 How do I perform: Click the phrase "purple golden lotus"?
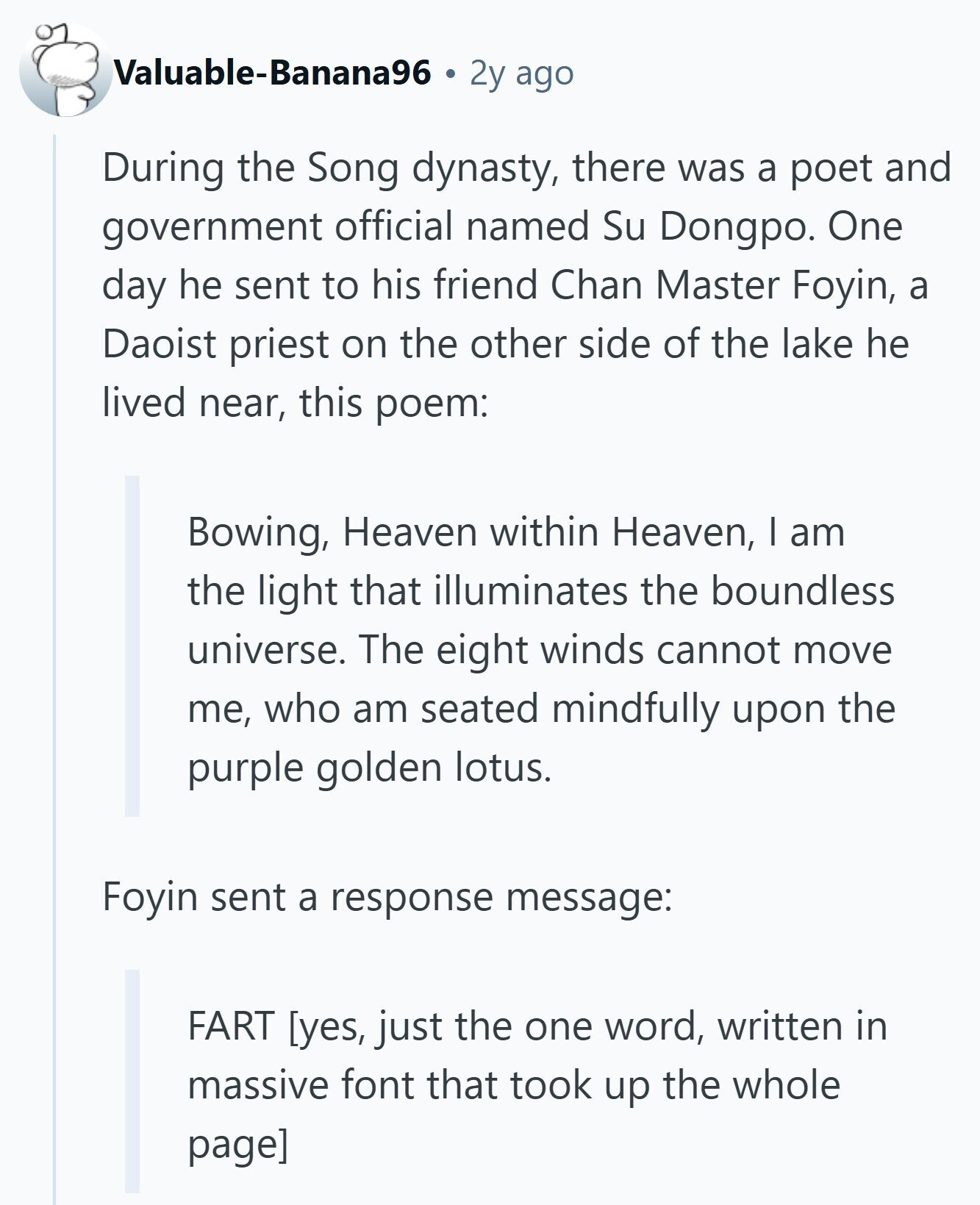click(368, 768)
